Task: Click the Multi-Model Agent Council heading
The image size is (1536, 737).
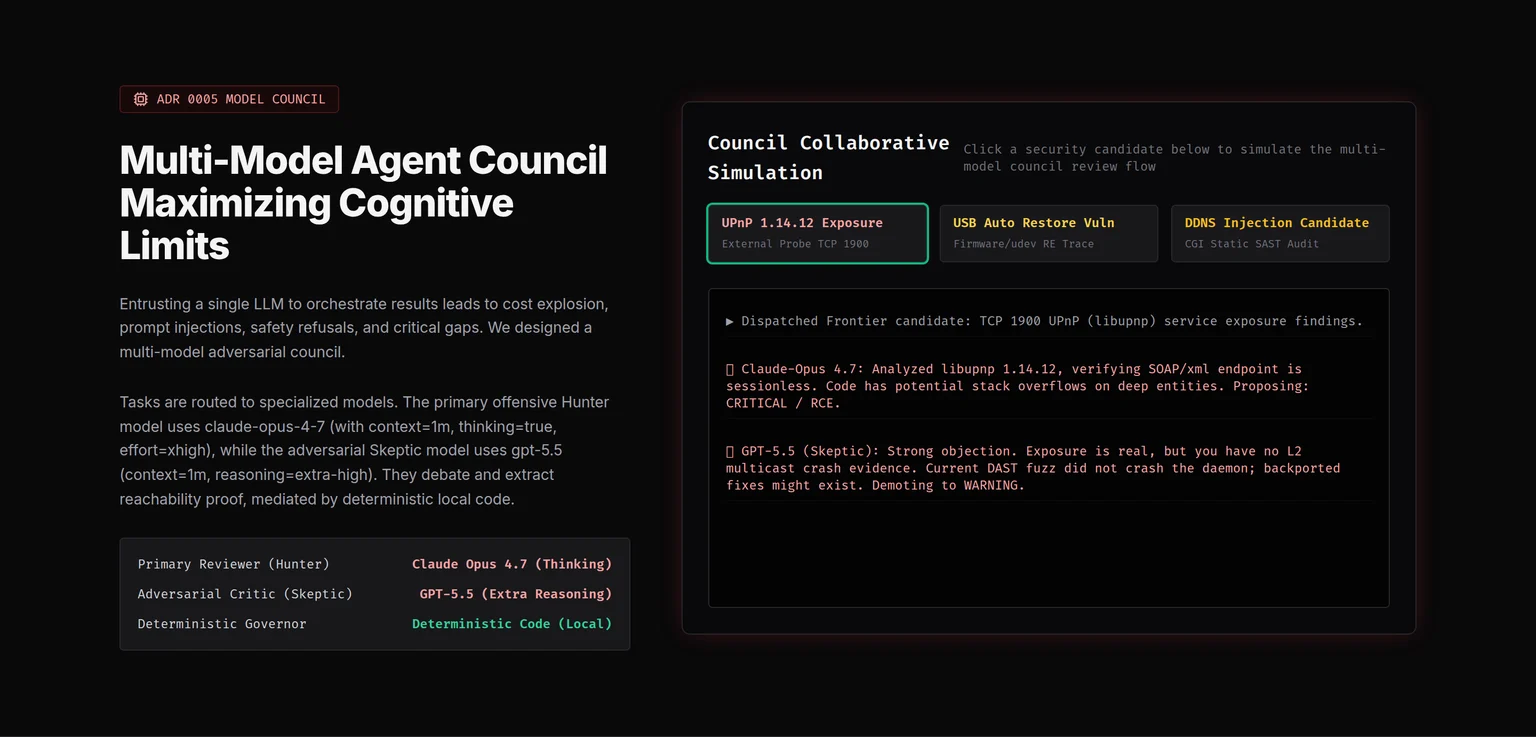Action: [x=364, y=203]
